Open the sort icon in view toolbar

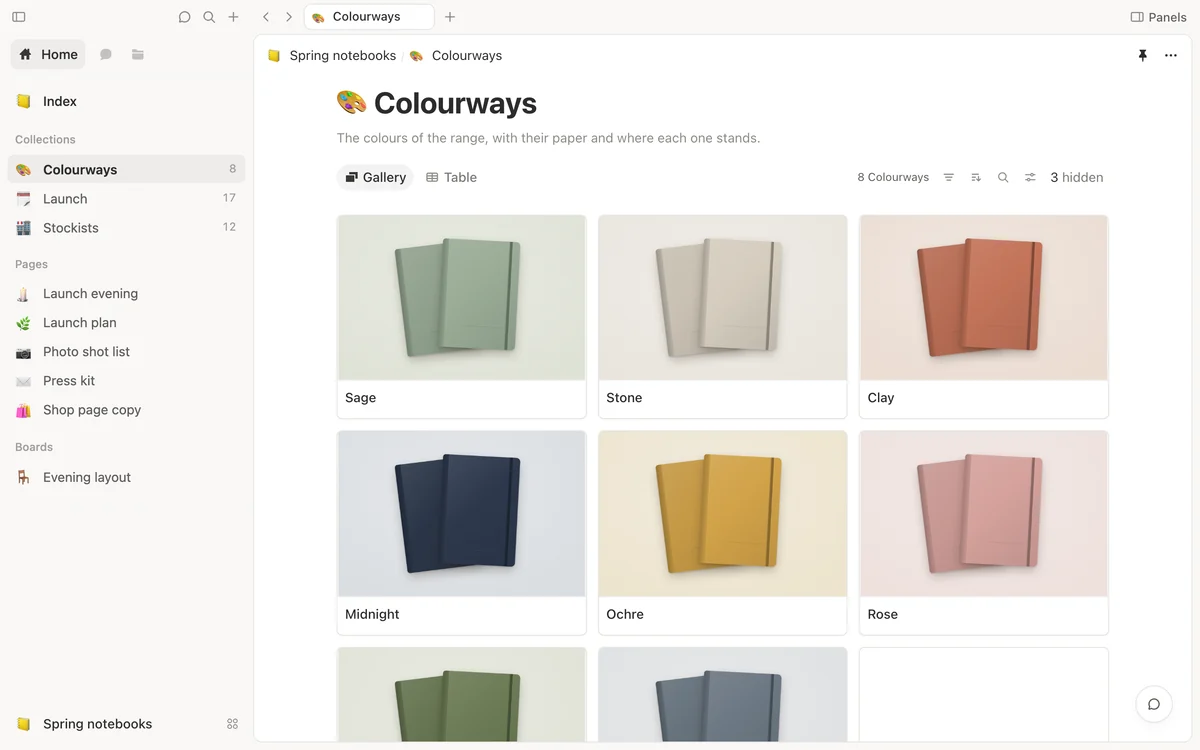(x=976, y=177)
